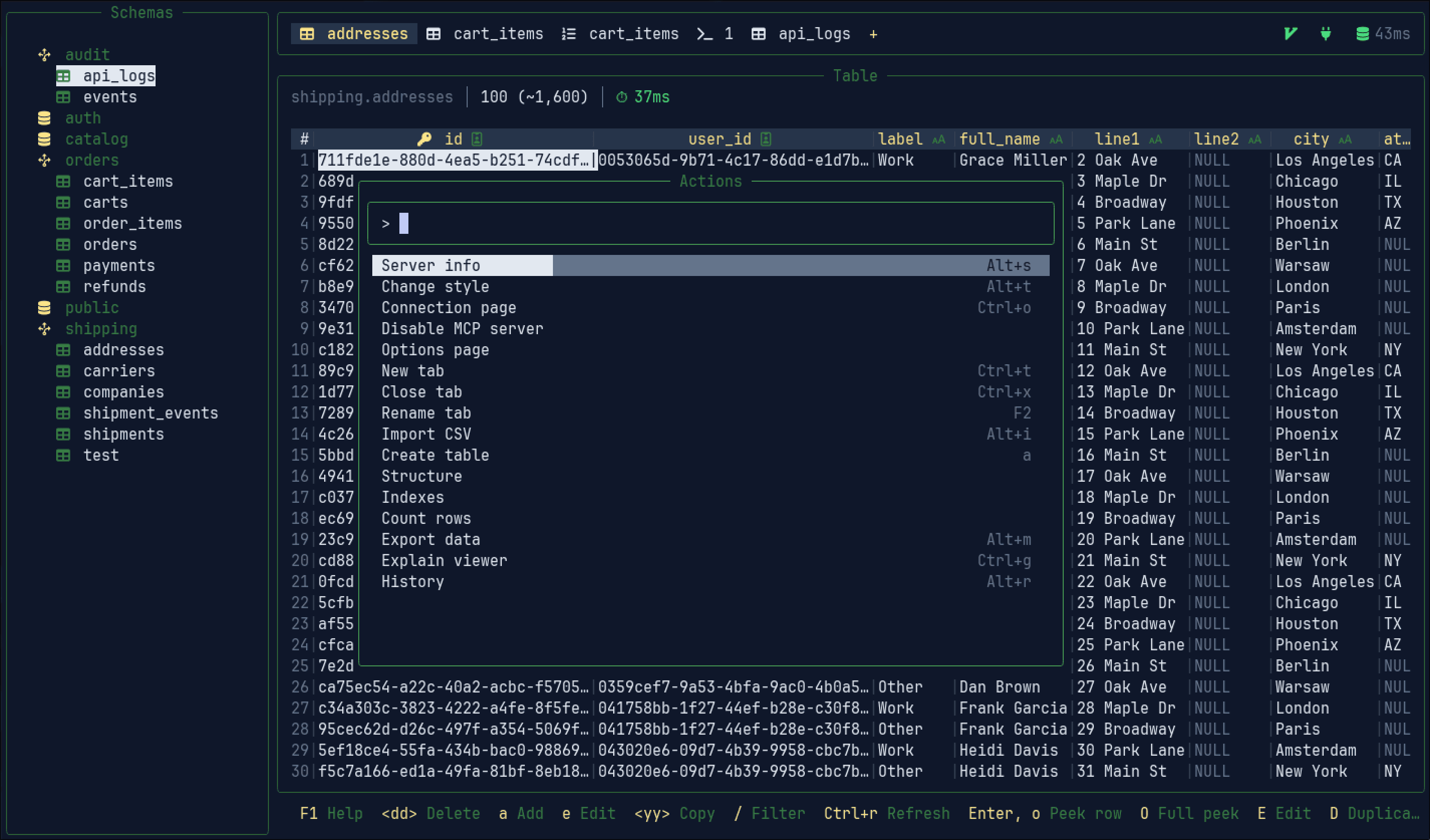
Task: Click the table icon beside carriers
Action: [64, 371]
